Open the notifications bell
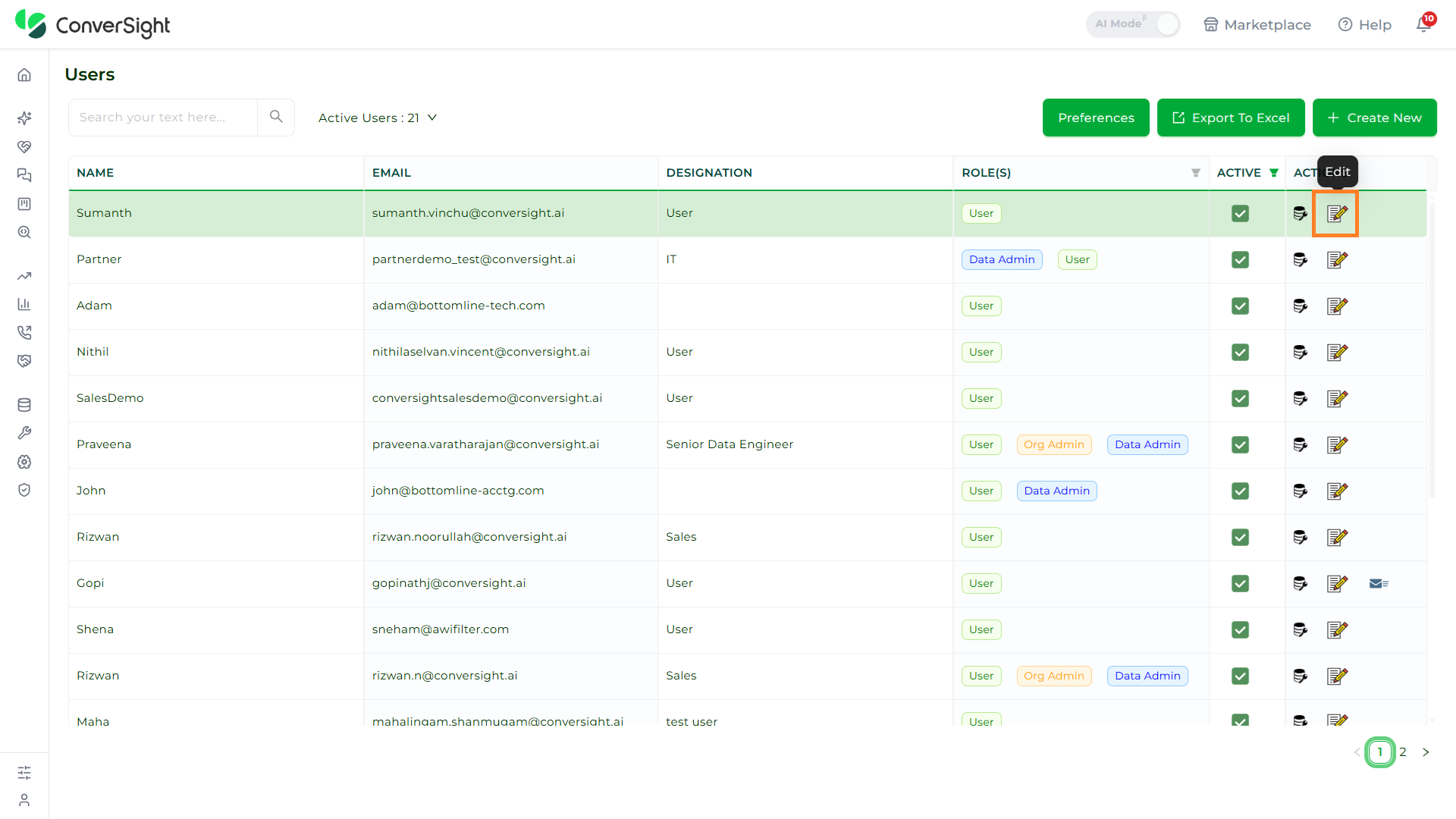 point(1424,24)
